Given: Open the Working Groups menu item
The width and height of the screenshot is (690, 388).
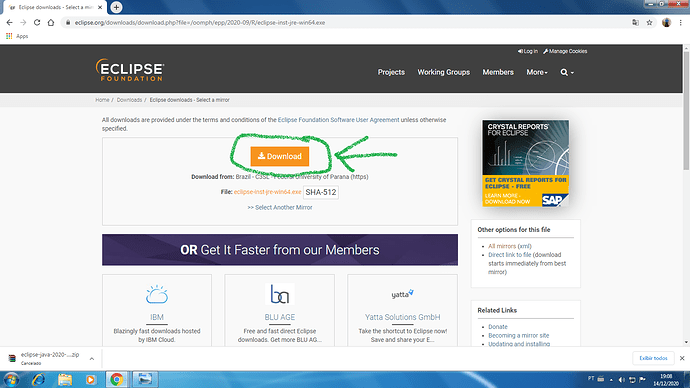Looking at the screenshot, I should pos(444,72).
